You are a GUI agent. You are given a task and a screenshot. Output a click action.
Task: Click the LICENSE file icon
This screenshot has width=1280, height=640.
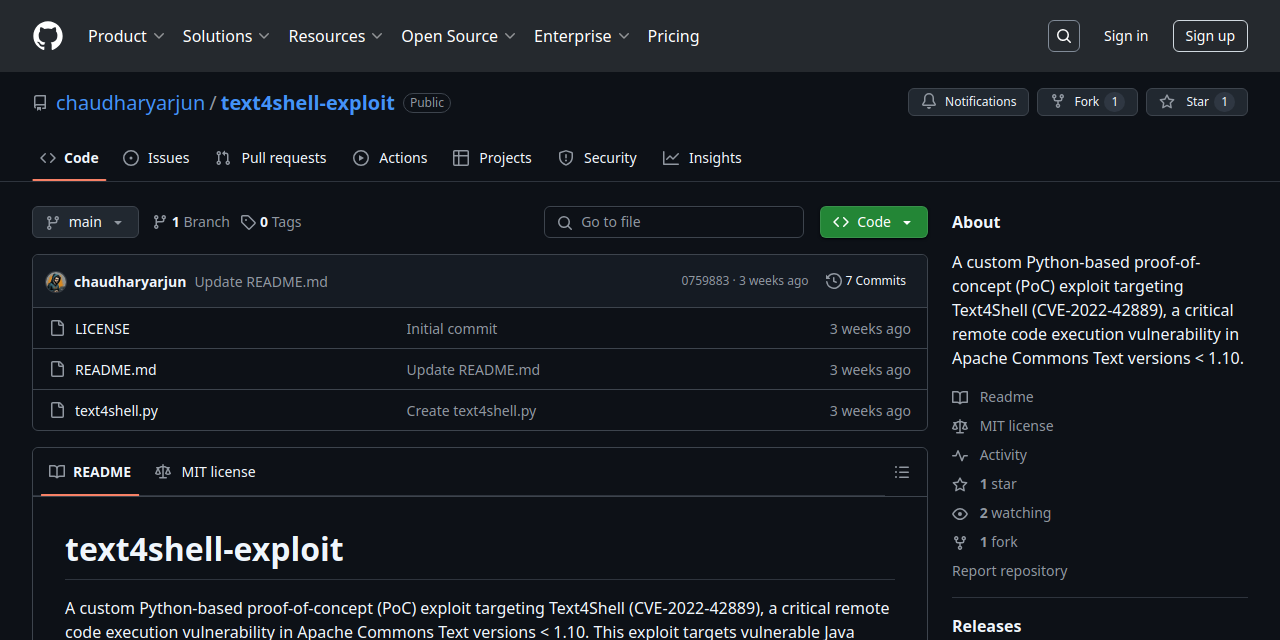[x=57, y=328]
